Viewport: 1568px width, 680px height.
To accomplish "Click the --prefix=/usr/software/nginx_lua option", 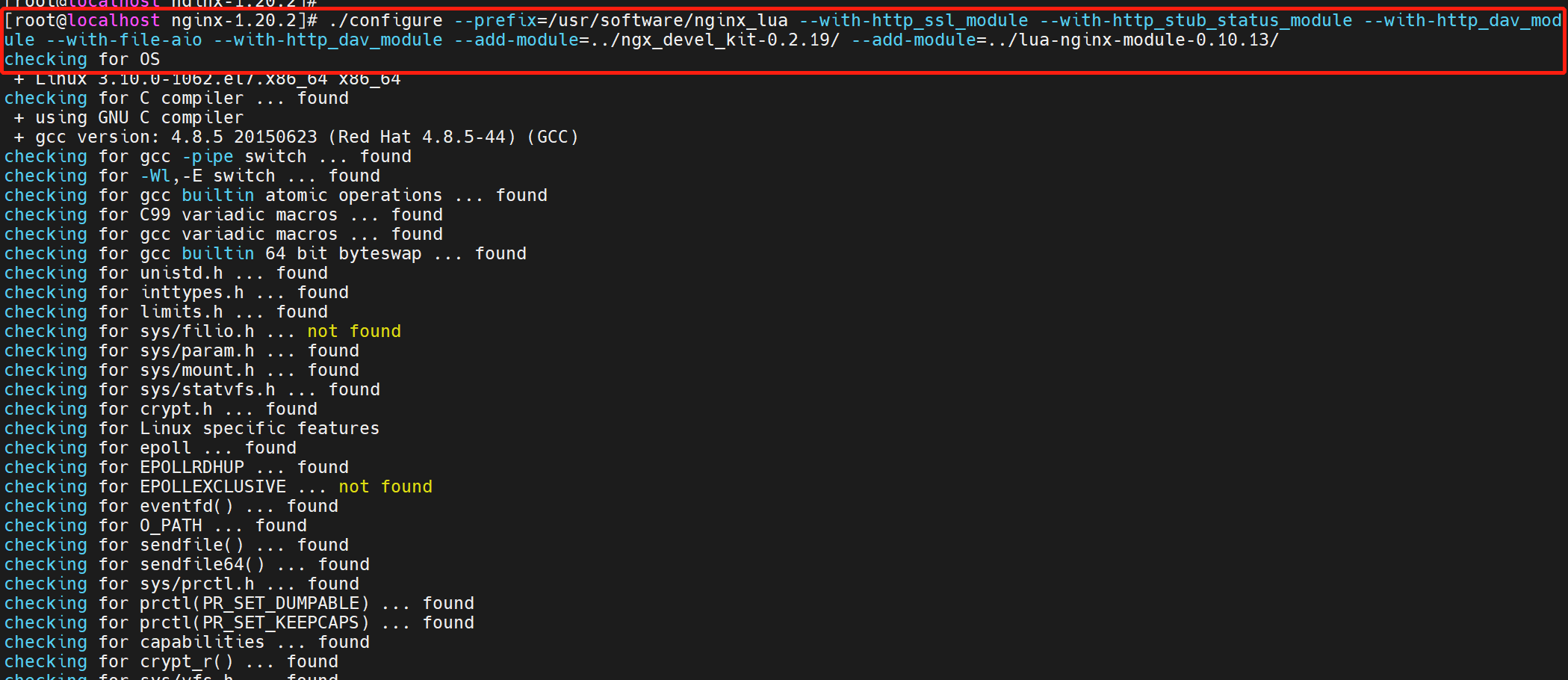I will 621,21.
